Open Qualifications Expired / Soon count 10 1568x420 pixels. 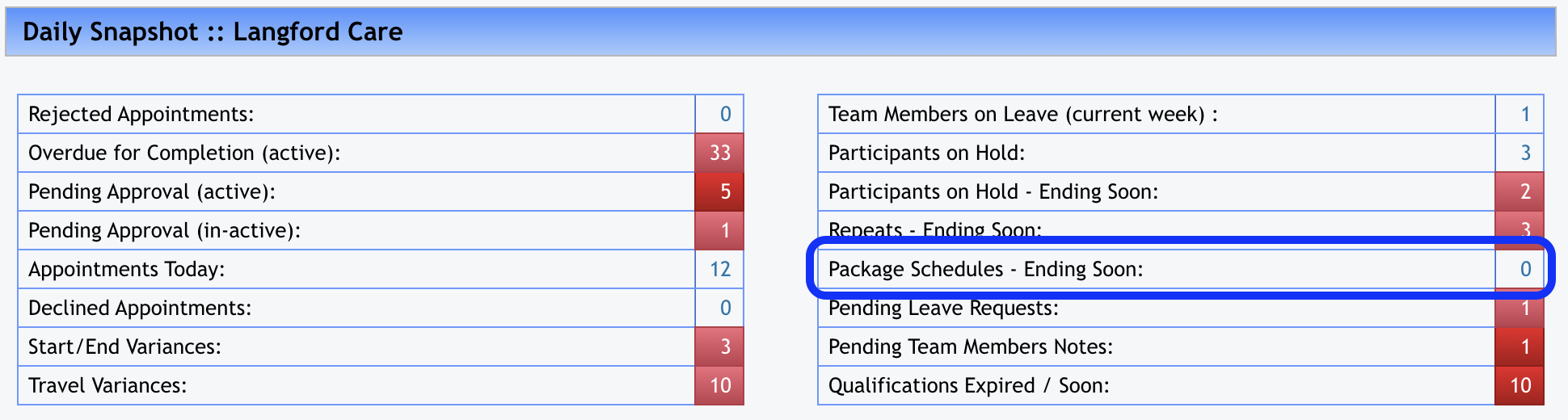pos(1520,385)
